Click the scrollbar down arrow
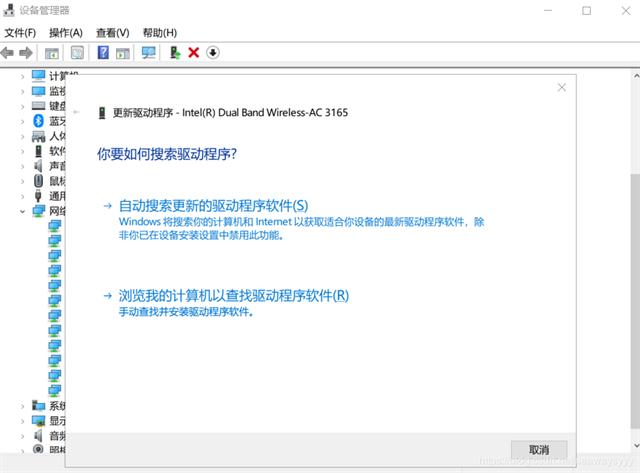 [x=636, y=445]
